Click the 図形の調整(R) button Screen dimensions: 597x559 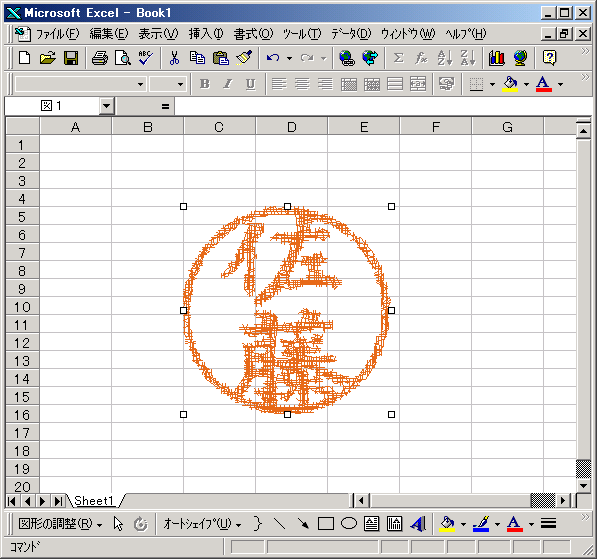tap(60, 524)
